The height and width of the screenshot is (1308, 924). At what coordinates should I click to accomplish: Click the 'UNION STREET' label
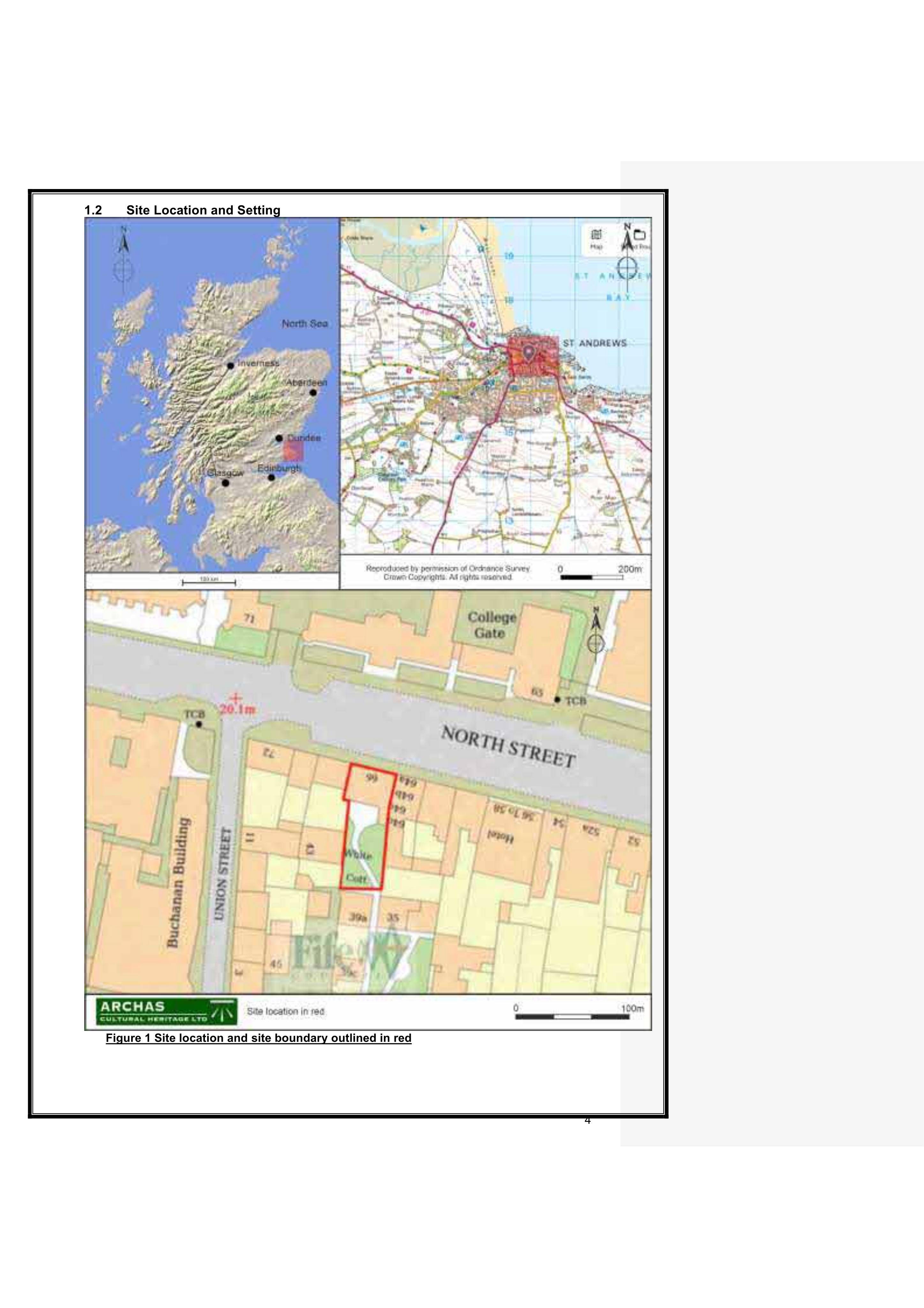pyautogui.click(x=223, y=873)
